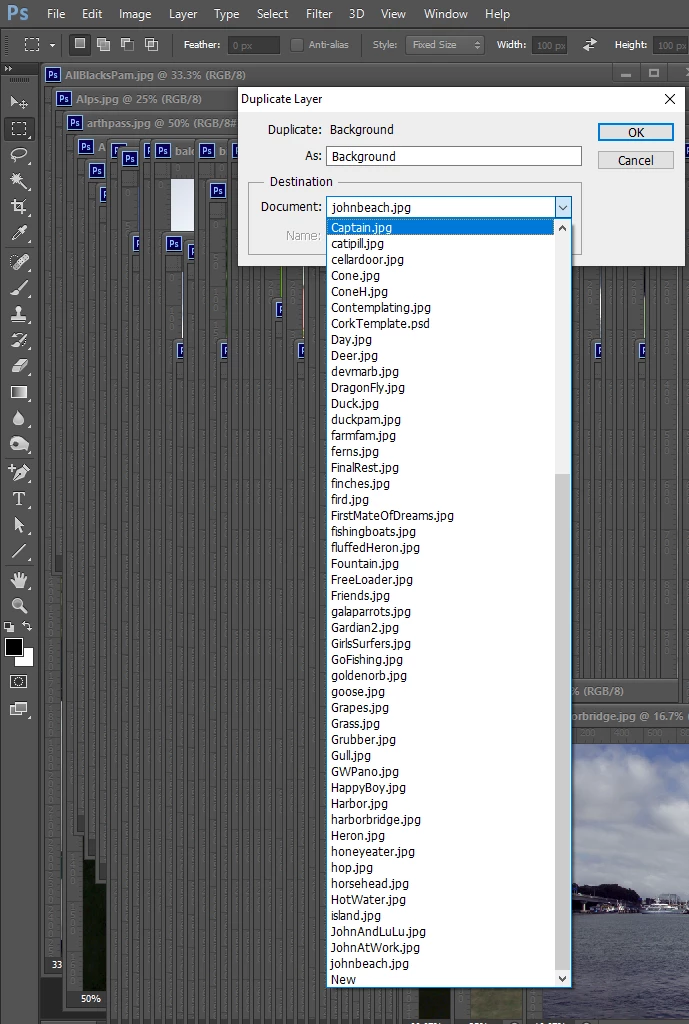Choose Captain.jpg from document list
Image resolution: width=689 pixels, height=1024 pixels.
click(x=440, y=227)
